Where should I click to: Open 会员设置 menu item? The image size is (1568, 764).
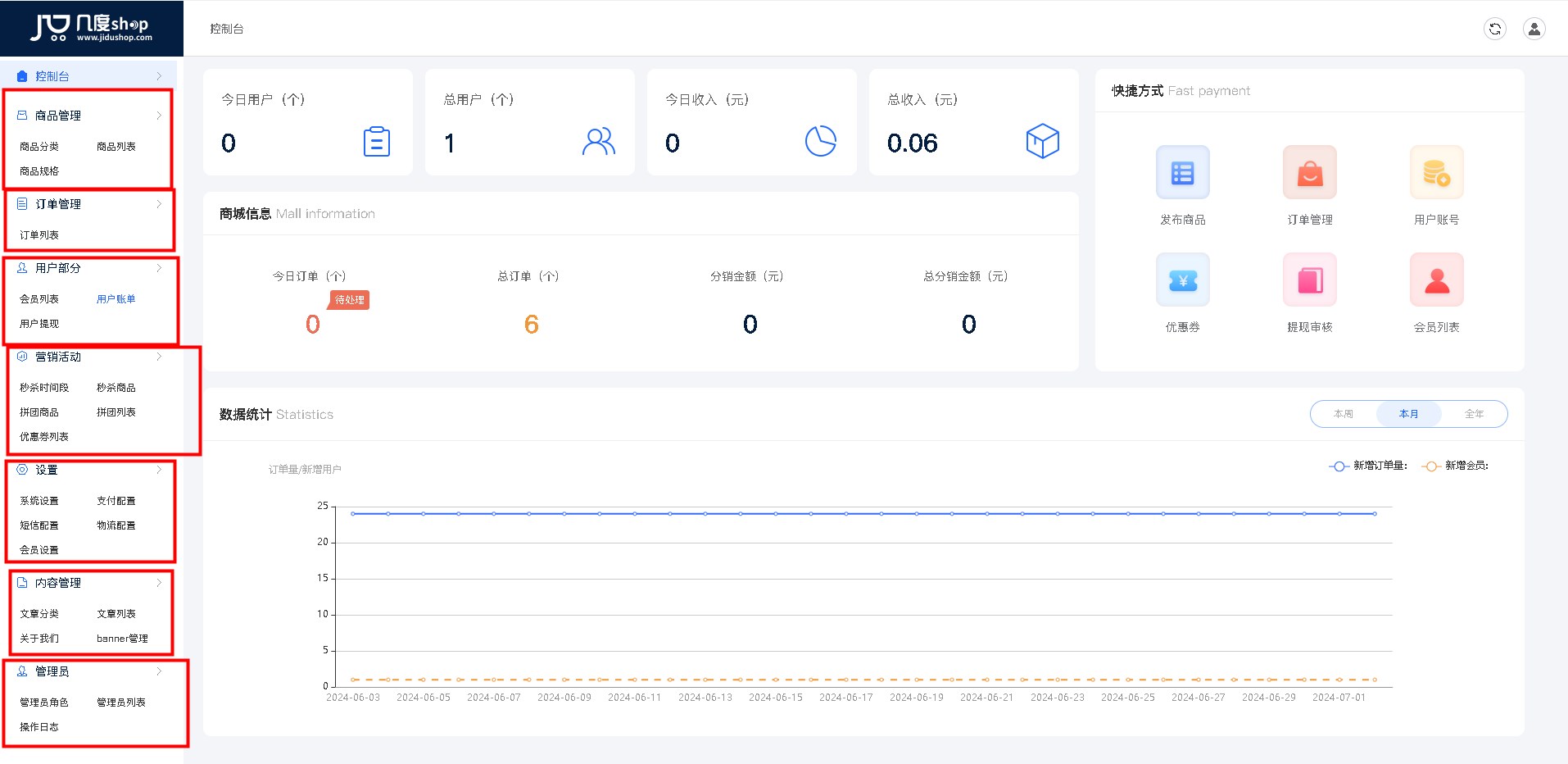pos(39,550)
